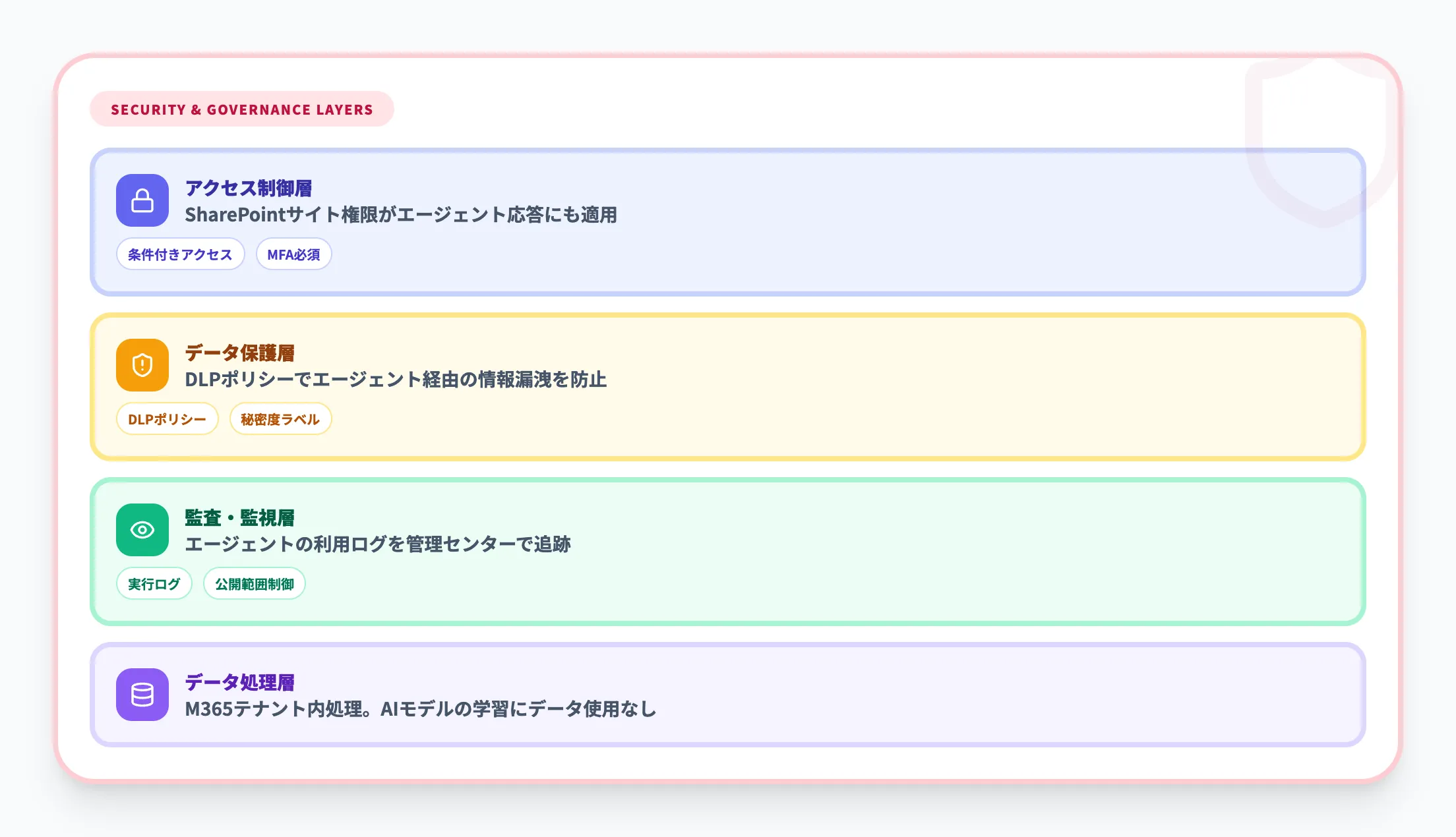Click the SharePointサイト権限 description text
This screenshot has width=1456, height=837.
(400, 215)
